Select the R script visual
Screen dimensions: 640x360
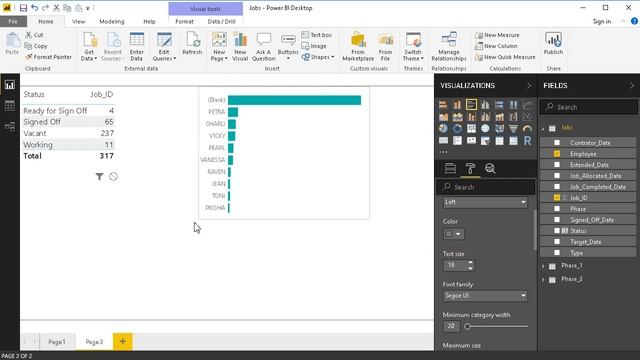(527, 141)
